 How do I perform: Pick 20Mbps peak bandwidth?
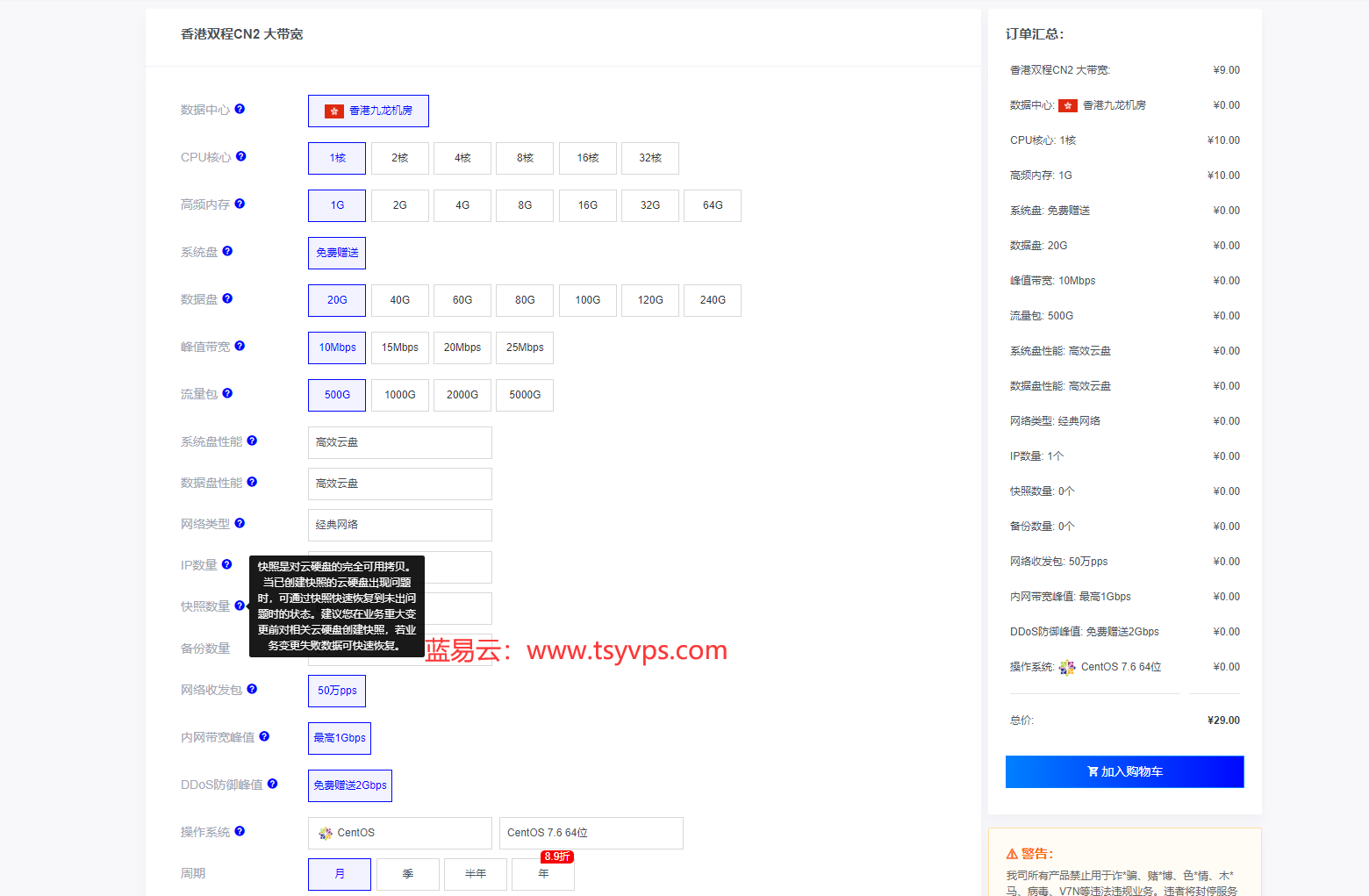462,348
